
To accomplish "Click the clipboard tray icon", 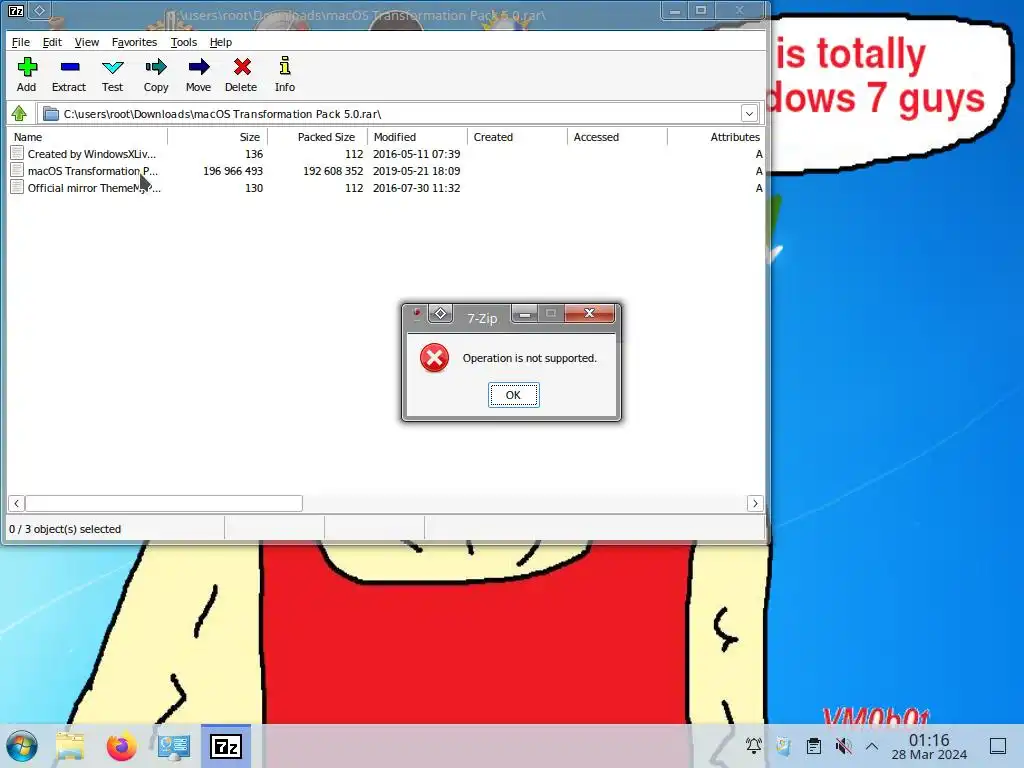I will coord(814,745).
